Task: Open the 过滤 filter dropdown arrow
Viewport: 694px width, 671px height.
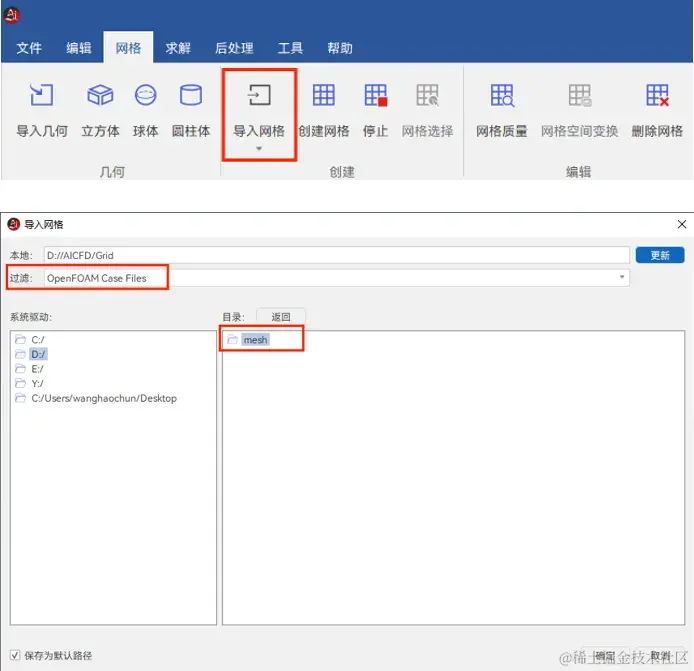Action: pyautogui.click(x=621, y=277)
